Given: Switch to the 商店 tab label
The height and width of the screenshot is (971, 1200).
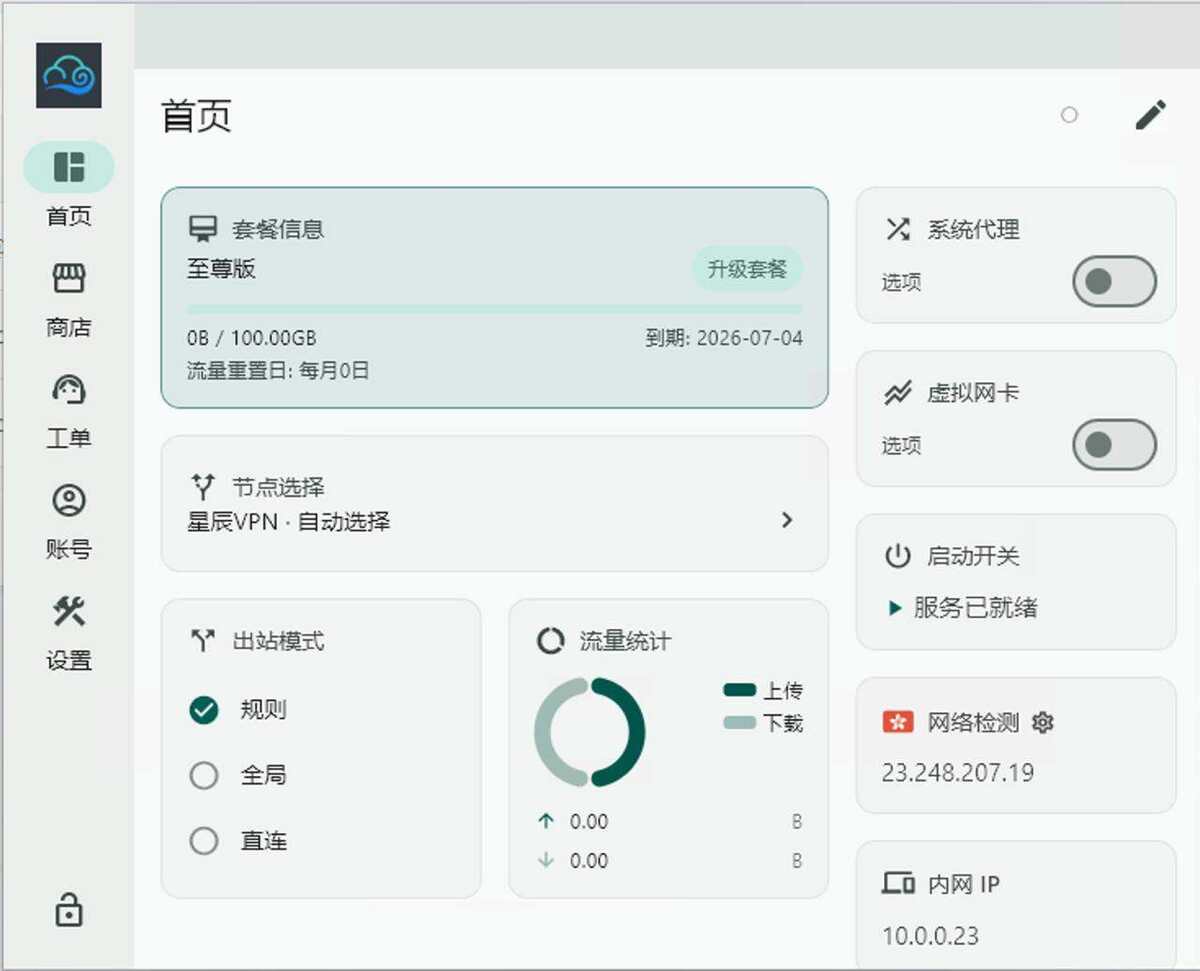Looking at the screenshot, I should point(69,327).
